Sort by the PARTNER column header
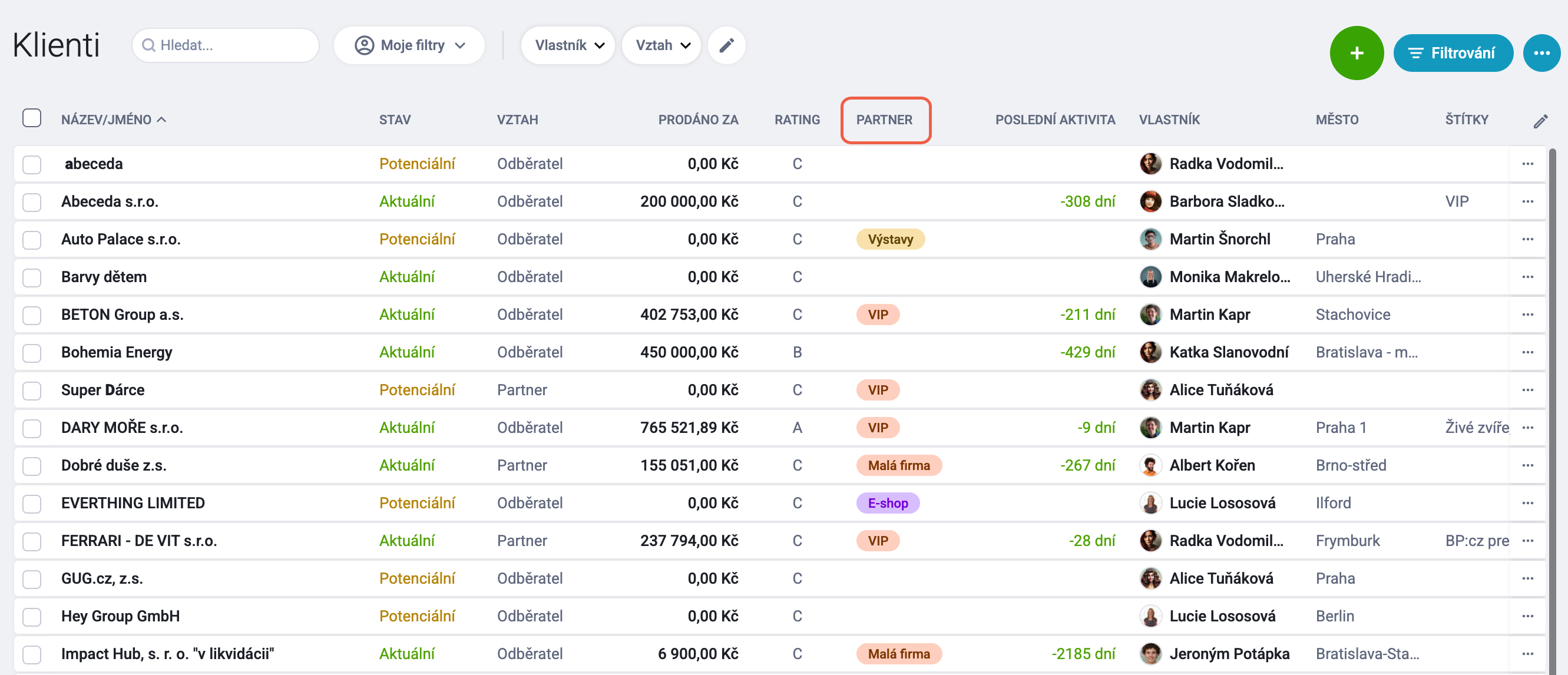Viewport: 1568px width, 675px height. [x=884, y=120]
